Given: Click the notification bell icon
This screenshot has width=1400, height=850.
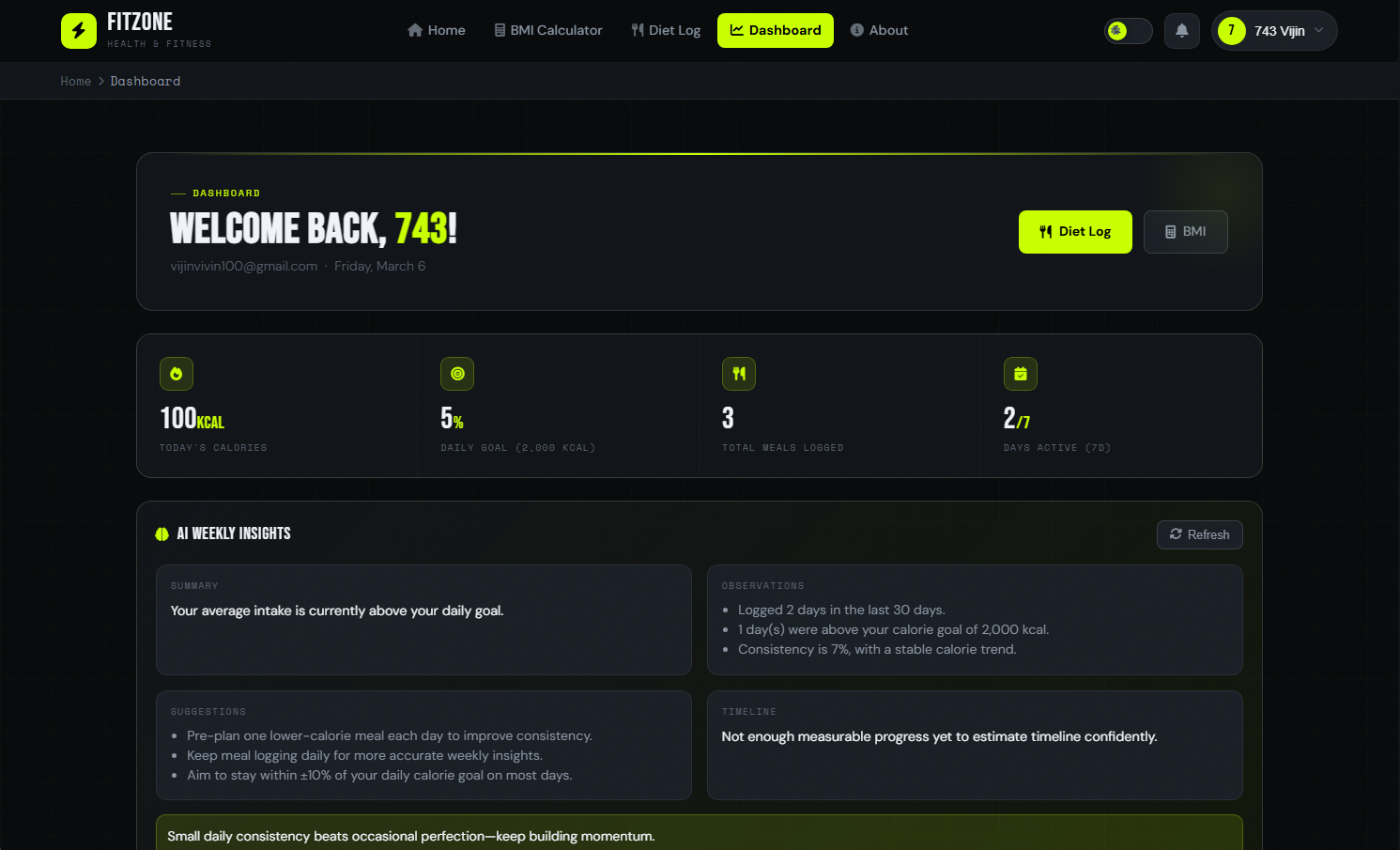Looking at the screenshot, I should 1181,31.
